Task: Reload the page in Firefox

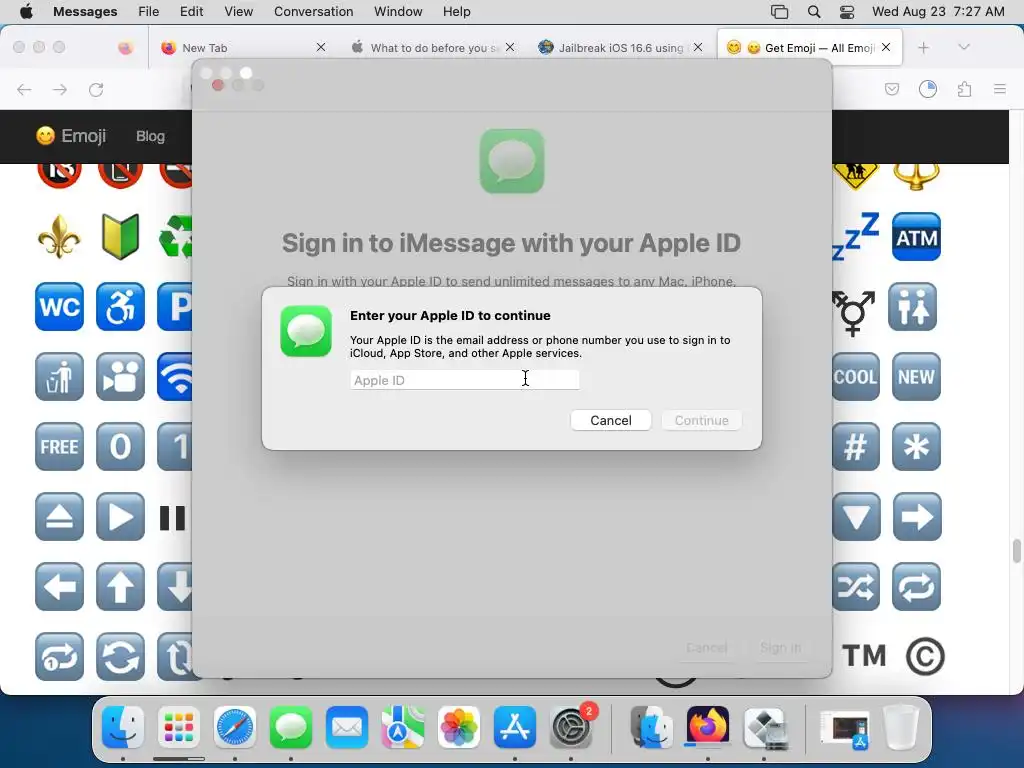Action: click(x=96, y=89)
